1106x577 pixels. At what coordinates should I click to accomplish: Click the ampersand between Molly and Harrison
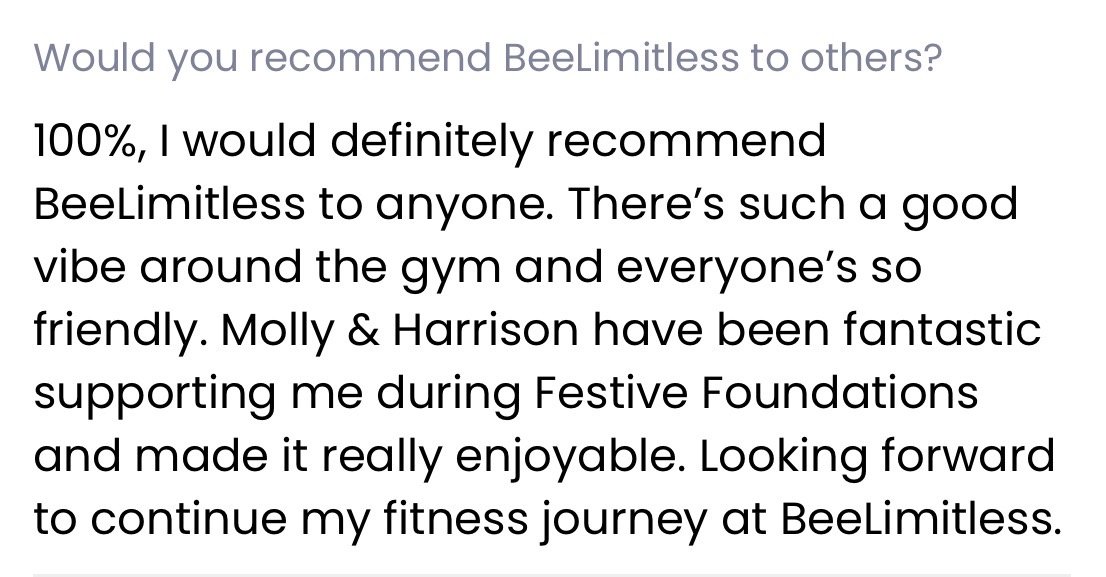pos(363,330)
